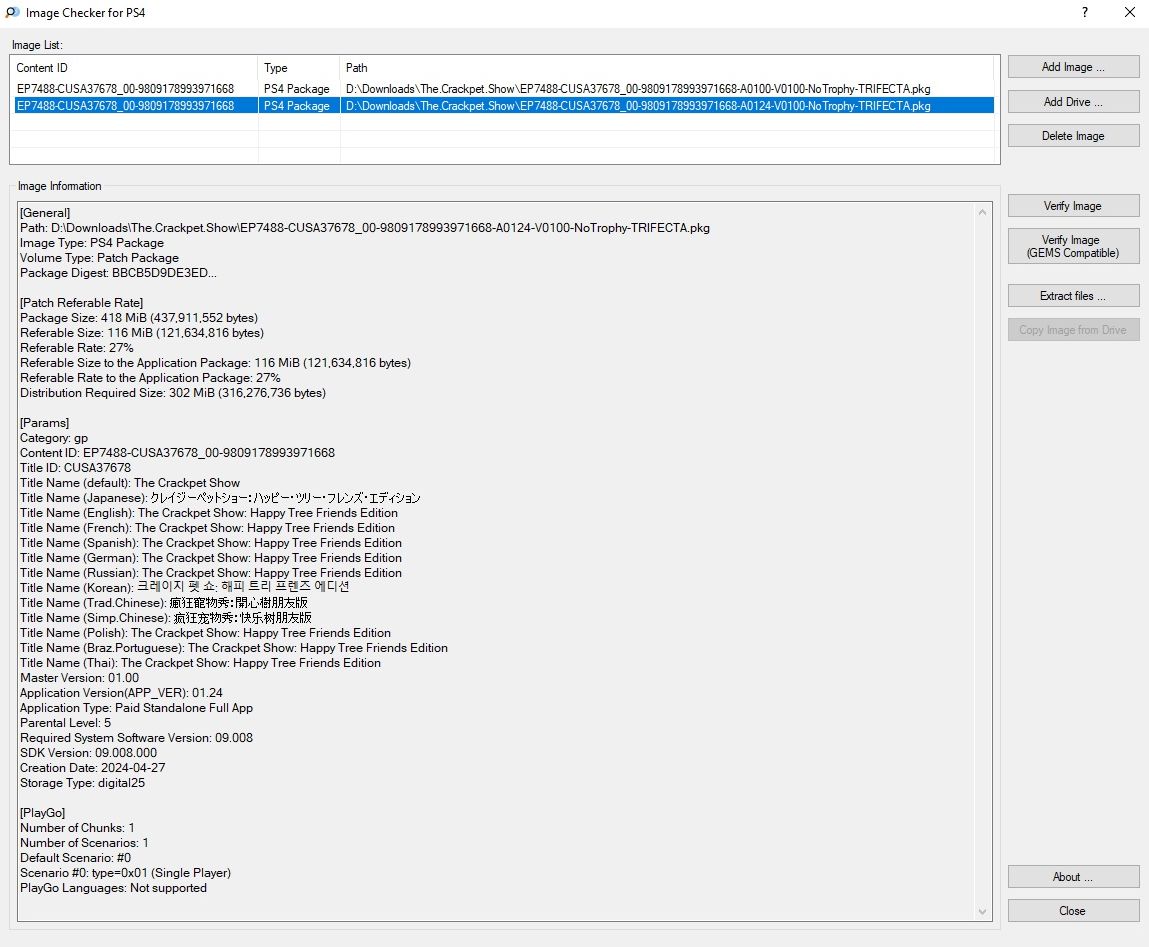Click the Default Scenario: #0 line
The width and height of the screenshot is (1149, 947).
pos(75,858)
